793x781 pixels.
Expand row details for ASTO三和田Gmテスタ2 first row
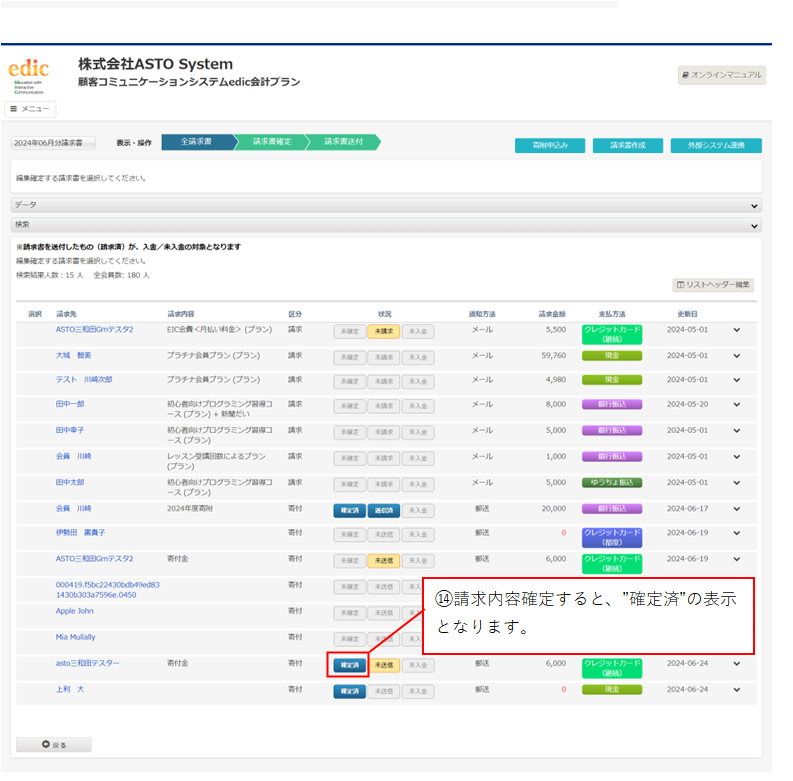point(737,330)
